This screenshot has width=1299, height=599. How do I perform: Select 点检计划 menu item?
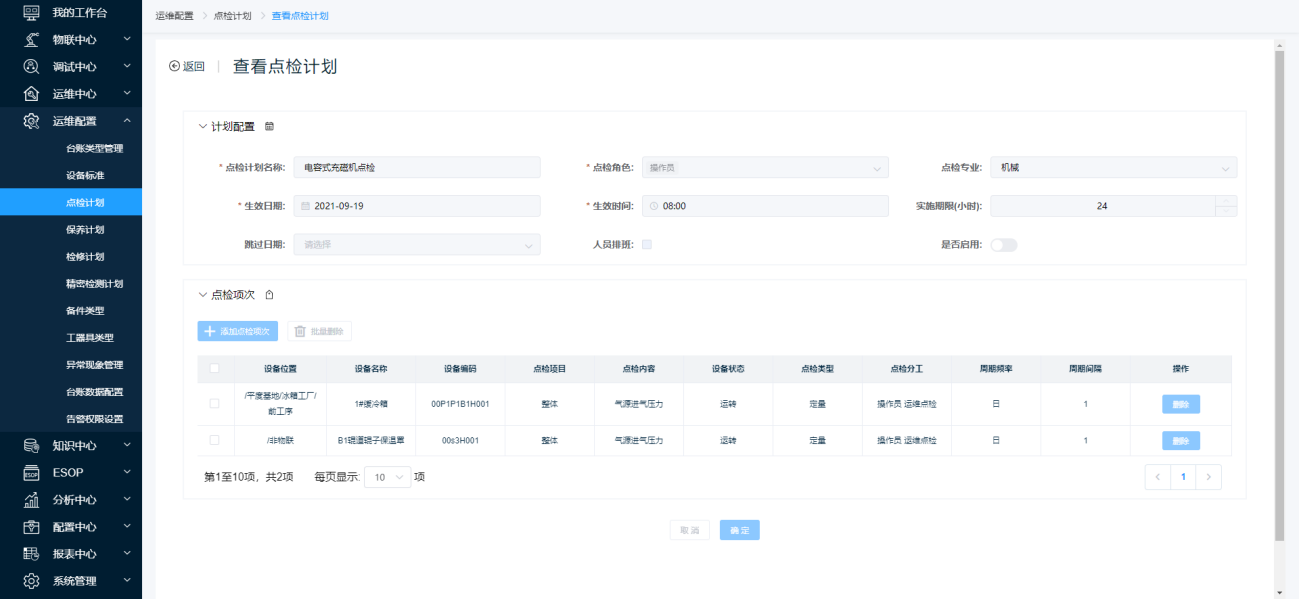[x=71, y=202]
